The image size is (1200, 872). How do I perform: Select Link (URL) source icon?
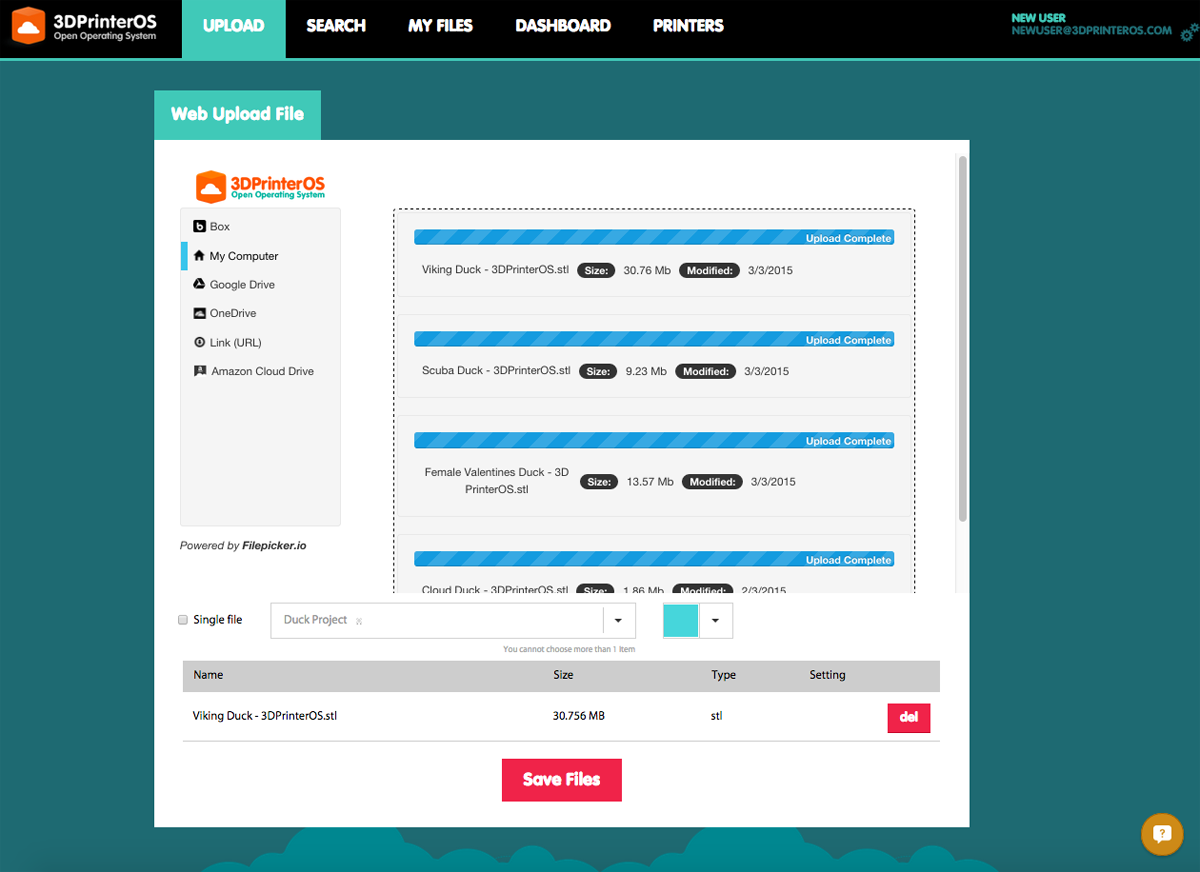(x=199, y=342)
